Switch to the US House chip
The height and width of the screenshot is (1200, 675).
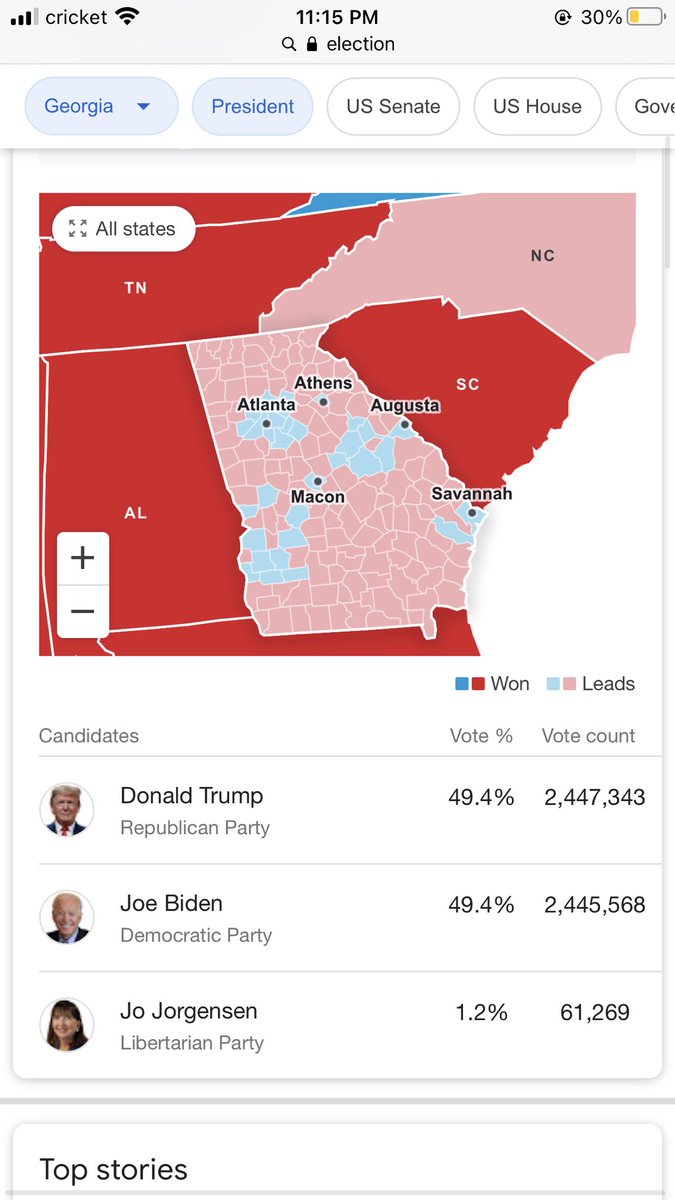pos(537,106)
